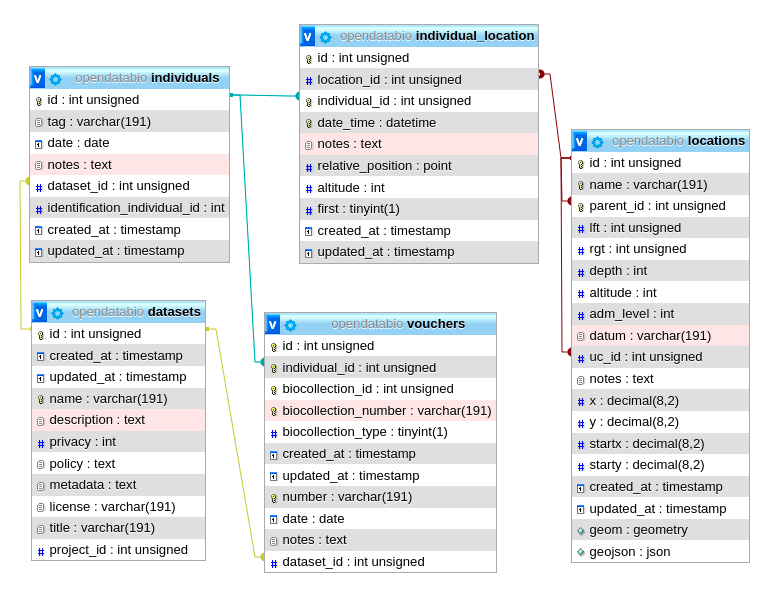Viewport: 776px width, 595px height.
Task: Pick the relative_position column in individual_location
Action: point(384,166)
